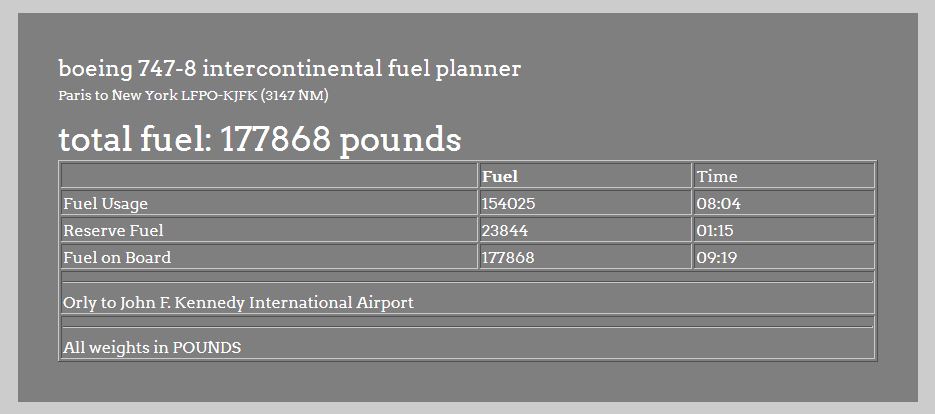935x414 pixels.
Task: Click the Fuel Usage row label
Action: point(105,204)
